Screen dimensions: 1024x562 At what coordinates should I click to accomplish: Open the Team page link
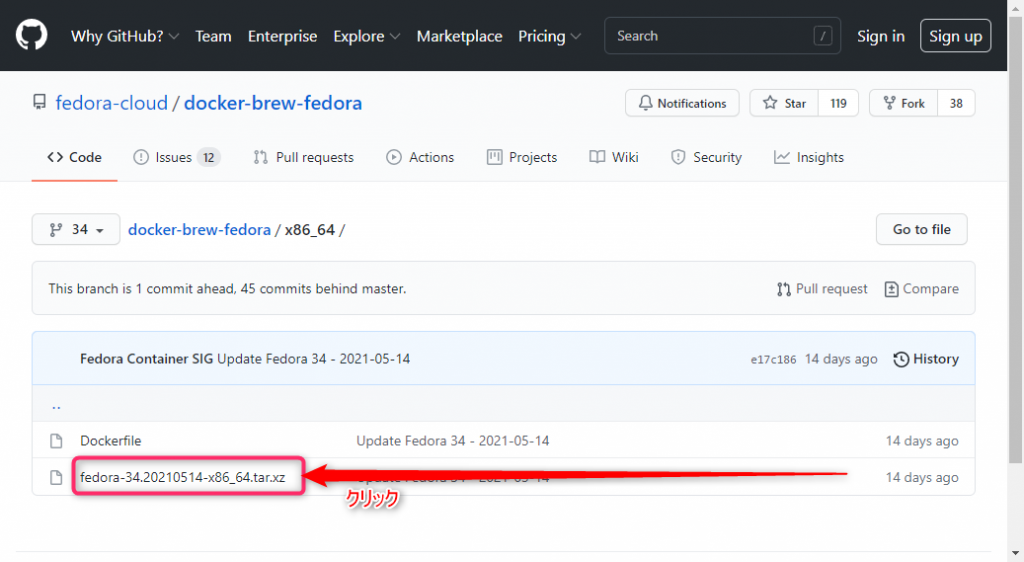click(213, 36)
